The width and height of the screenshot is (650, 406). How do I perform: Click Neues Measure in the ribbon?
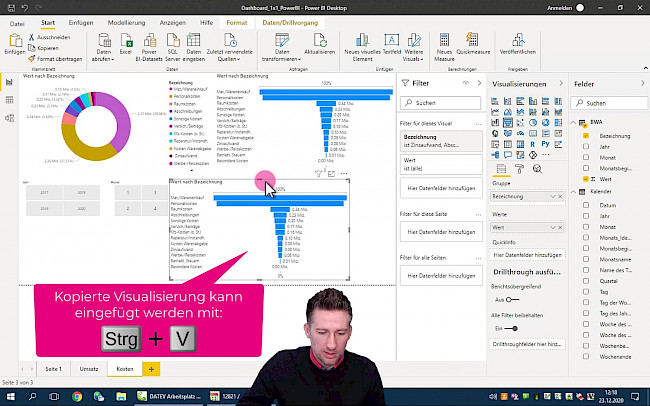(x=447, y=40)
